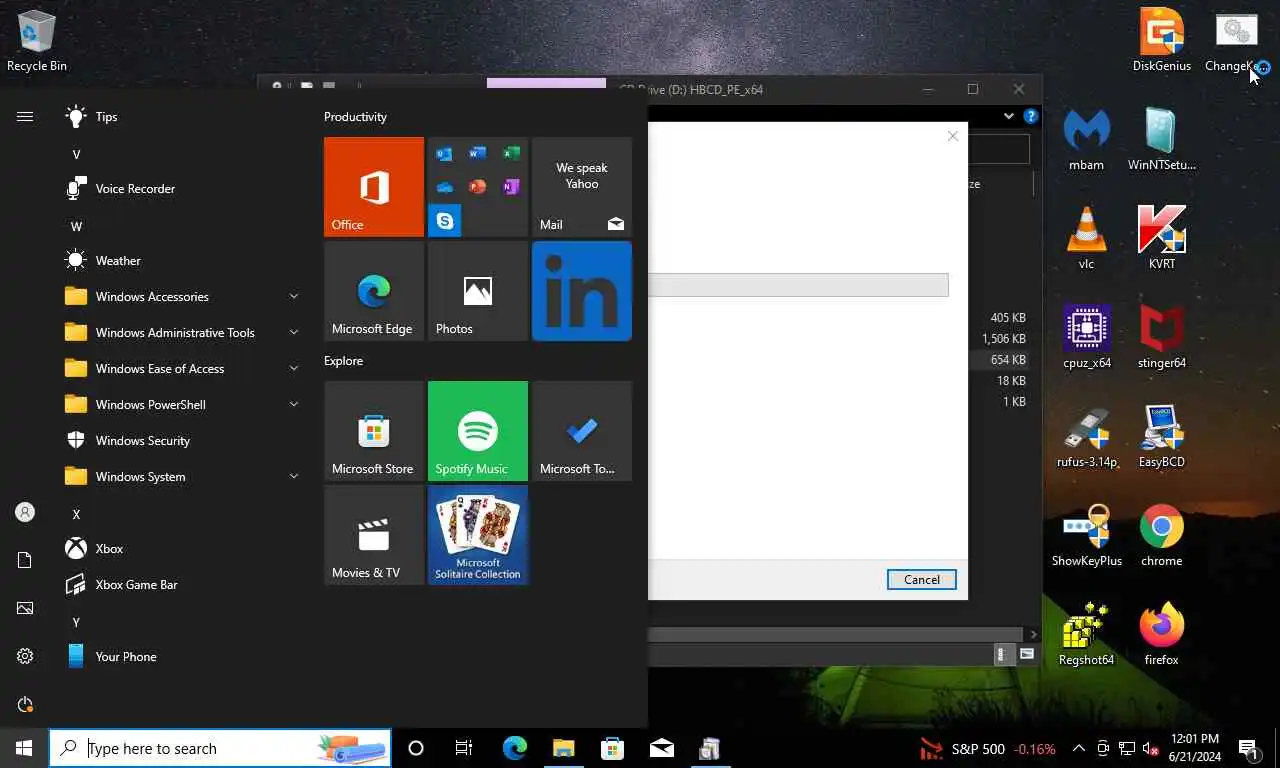Open the Office tile
This screenshot has height=768, width=1280.
[374, 187]
